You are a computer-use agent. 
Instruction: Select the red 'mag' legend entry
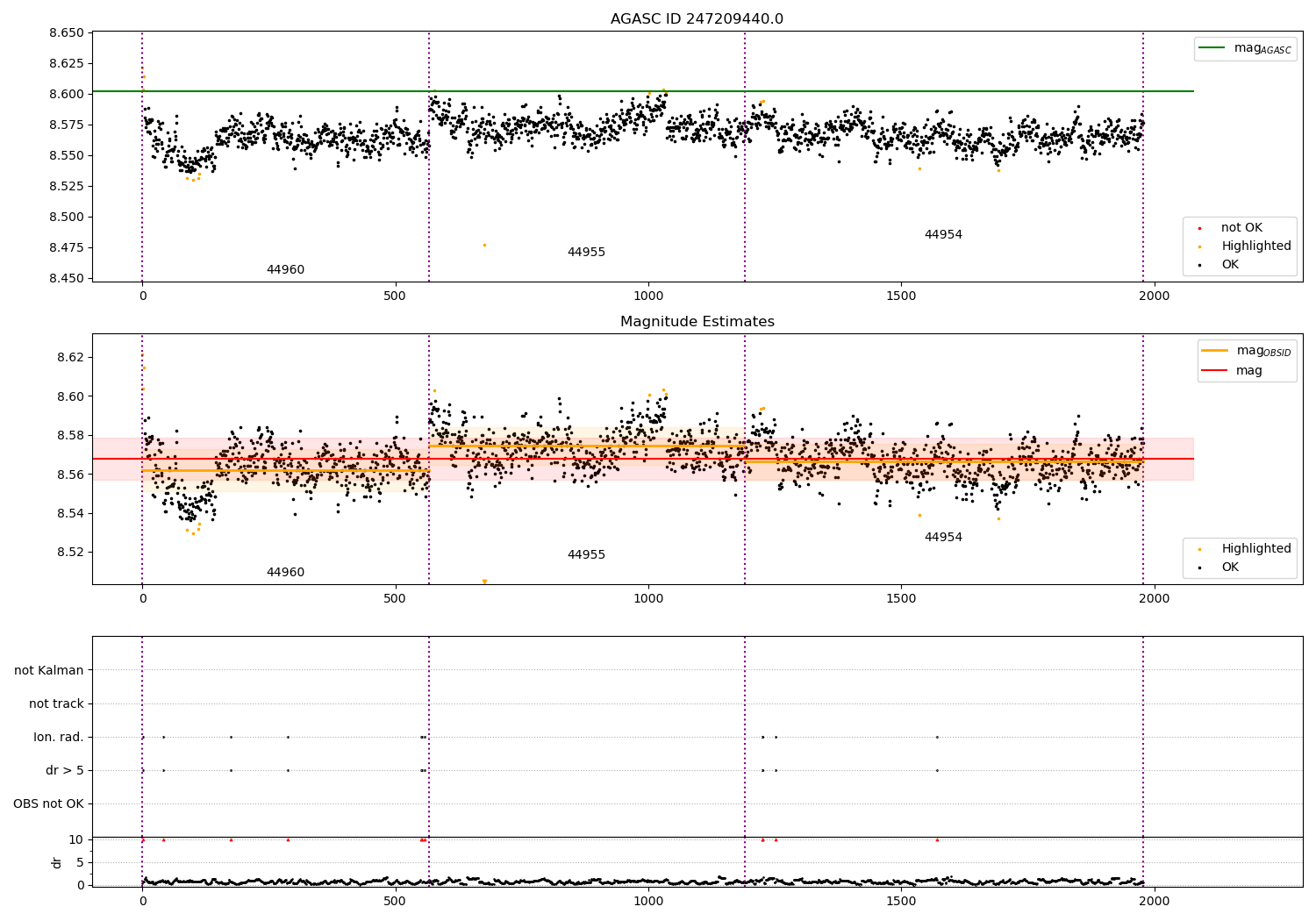[1232, 370]
